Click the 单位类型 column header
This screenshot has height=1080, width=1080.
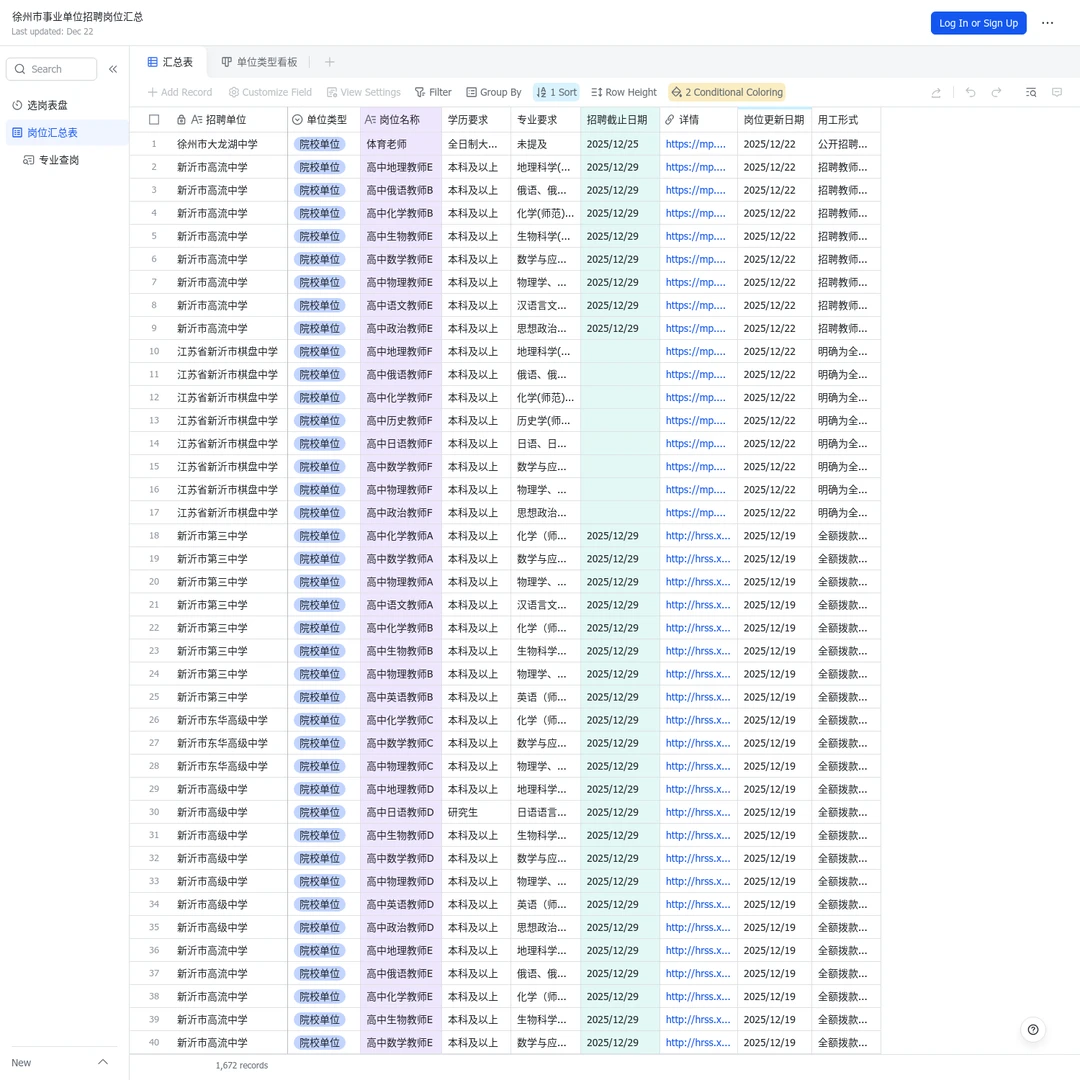[324, 120]
